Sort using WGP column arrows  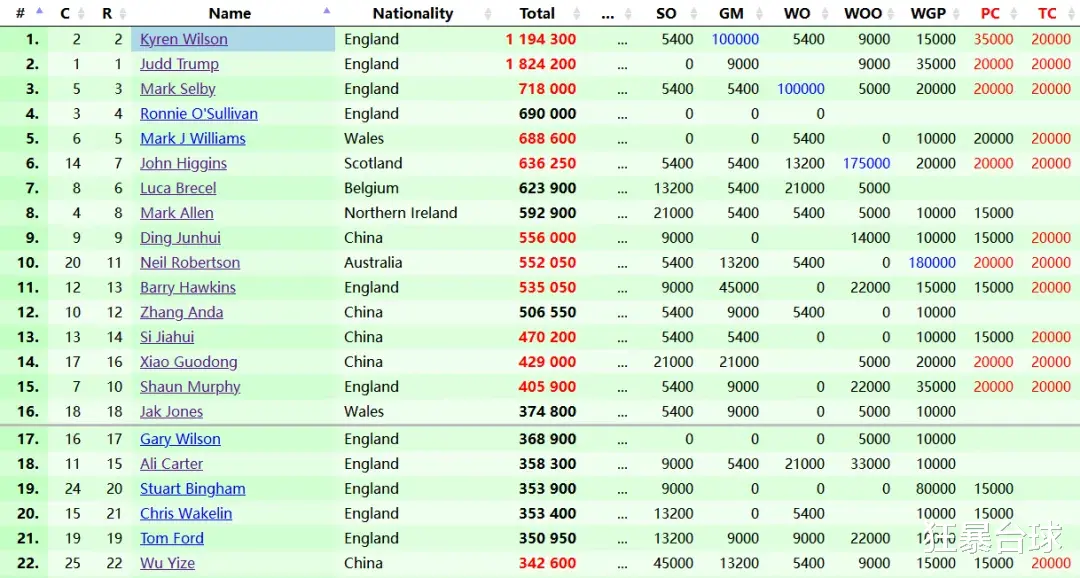(956, 13)
